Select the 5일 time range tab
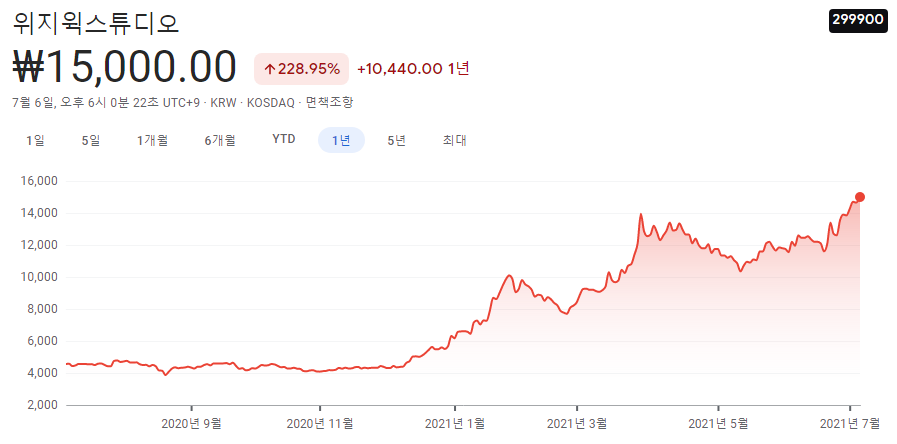 (91, 140)
